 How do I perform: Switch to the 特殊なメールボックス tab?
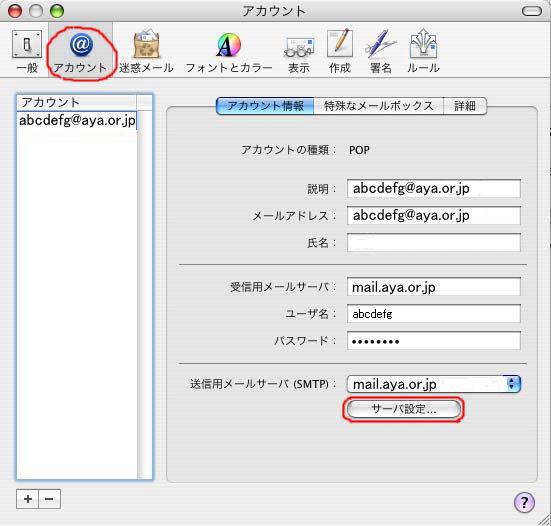click(378, 106)
